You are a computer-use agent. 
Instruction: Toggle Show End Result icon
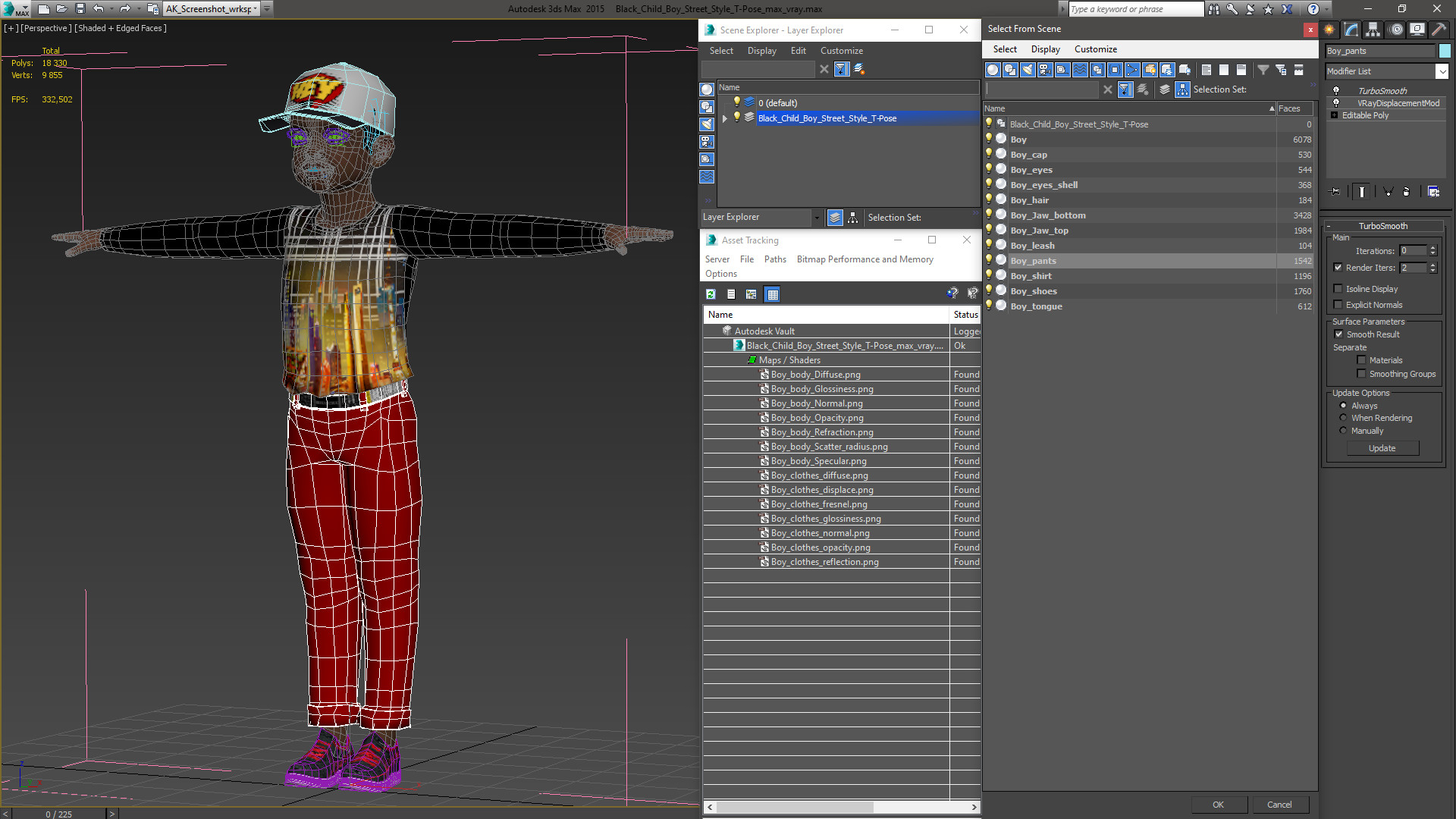(1362, 192)
